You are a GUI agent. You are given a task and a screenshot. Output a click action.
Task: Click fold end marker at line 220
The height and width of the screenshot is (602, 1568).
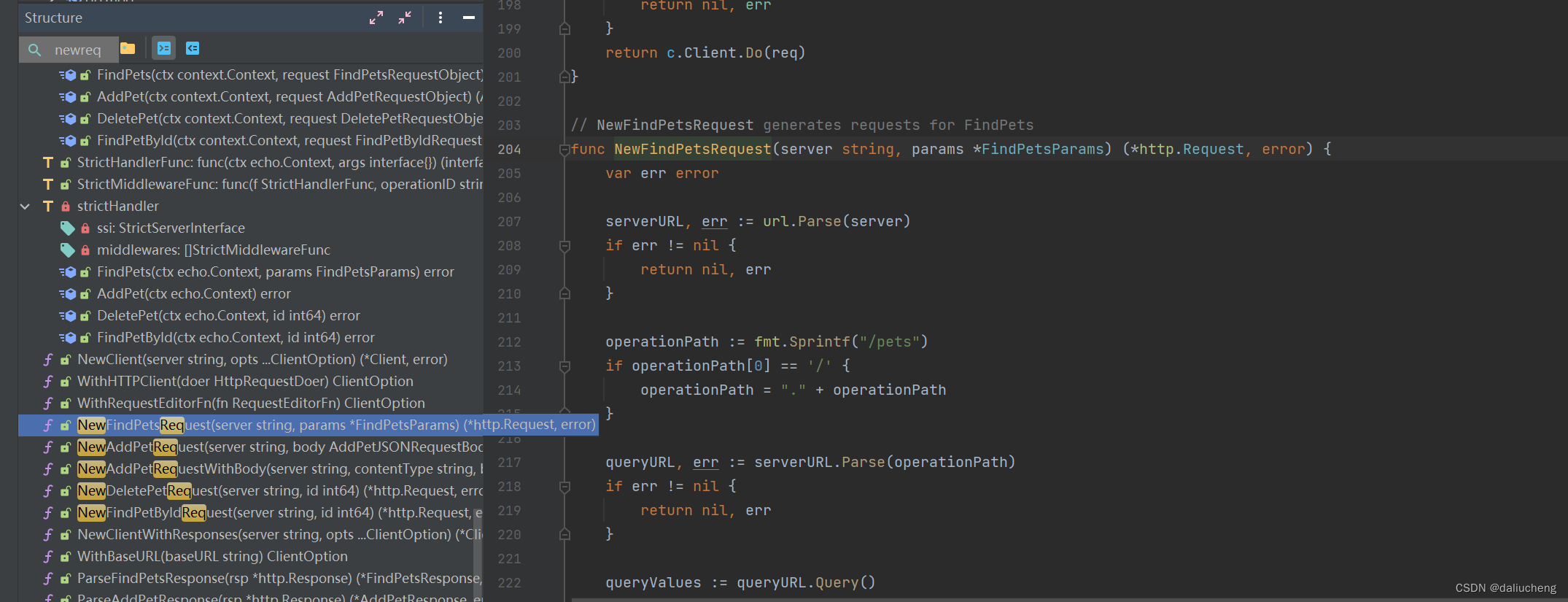pos(564,534)
